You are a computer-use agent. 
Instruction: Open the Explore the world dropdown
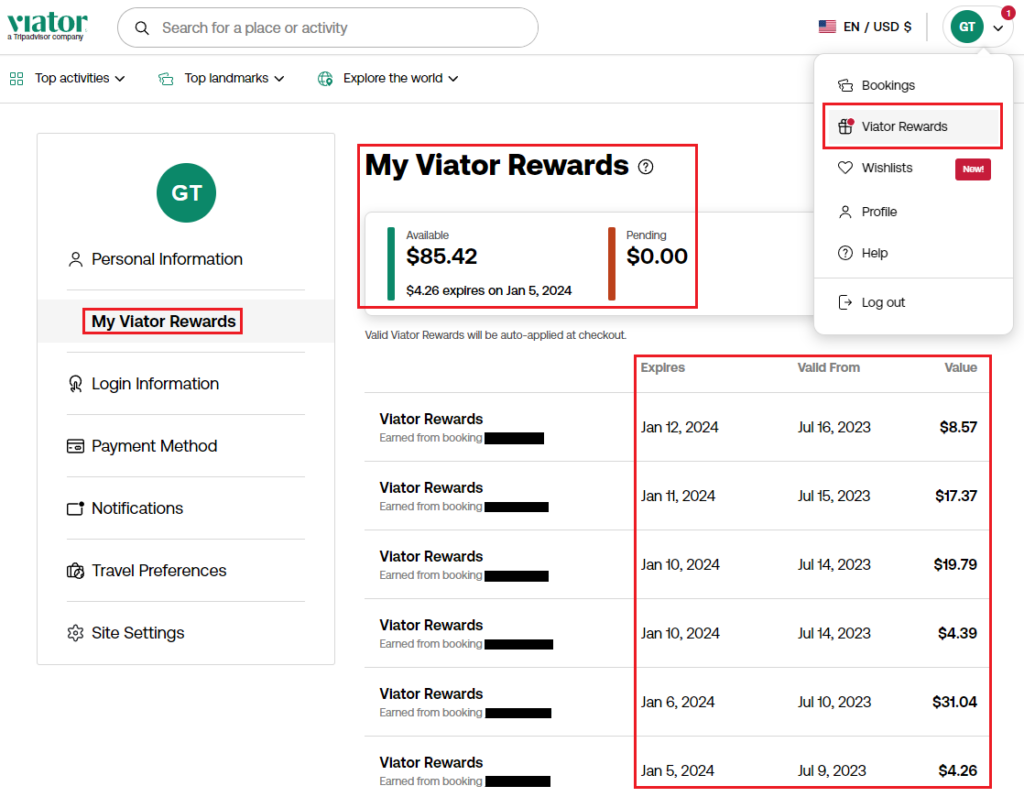tap(387, 77)
